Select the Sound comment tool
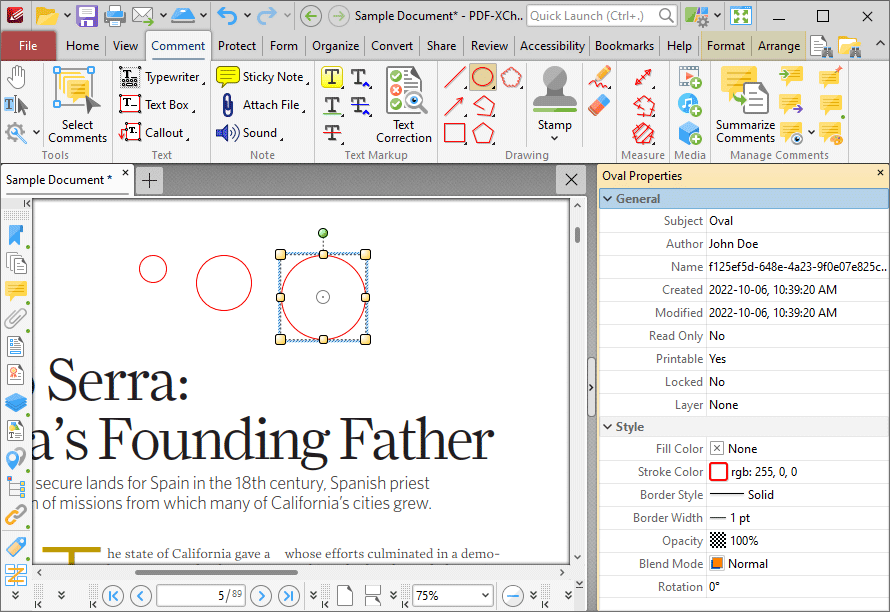Image resolution: width=890 pixels, height=612 pixels. point(249,132)
